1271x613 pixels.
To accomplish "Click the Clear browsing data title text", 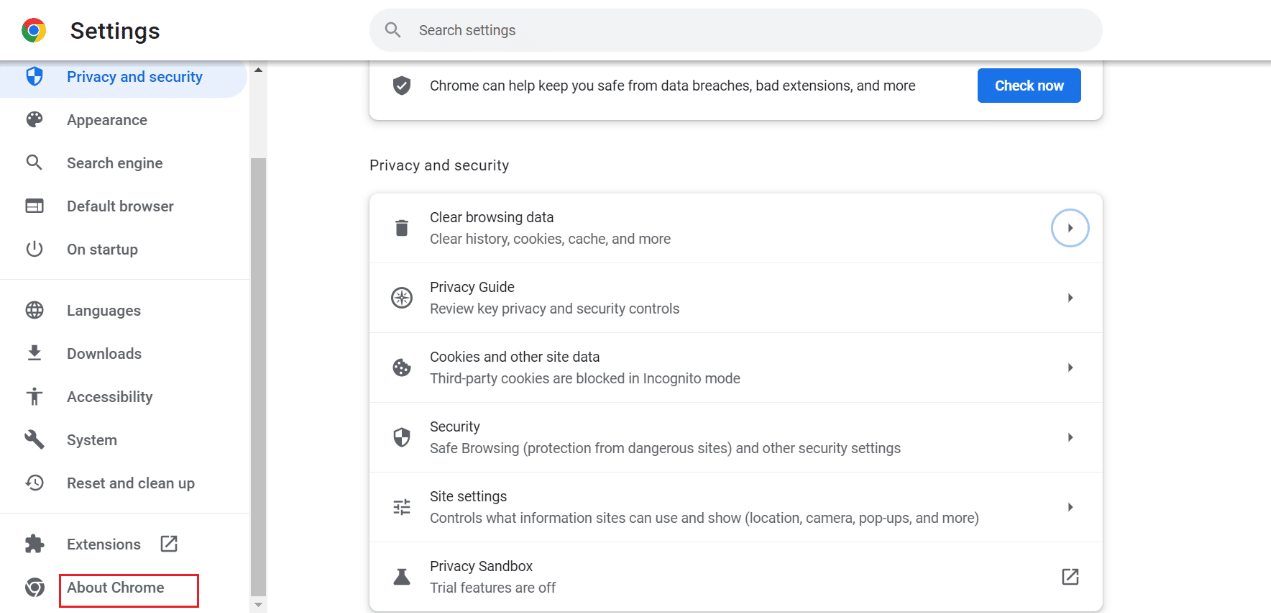I will click(x=492, y=217).
